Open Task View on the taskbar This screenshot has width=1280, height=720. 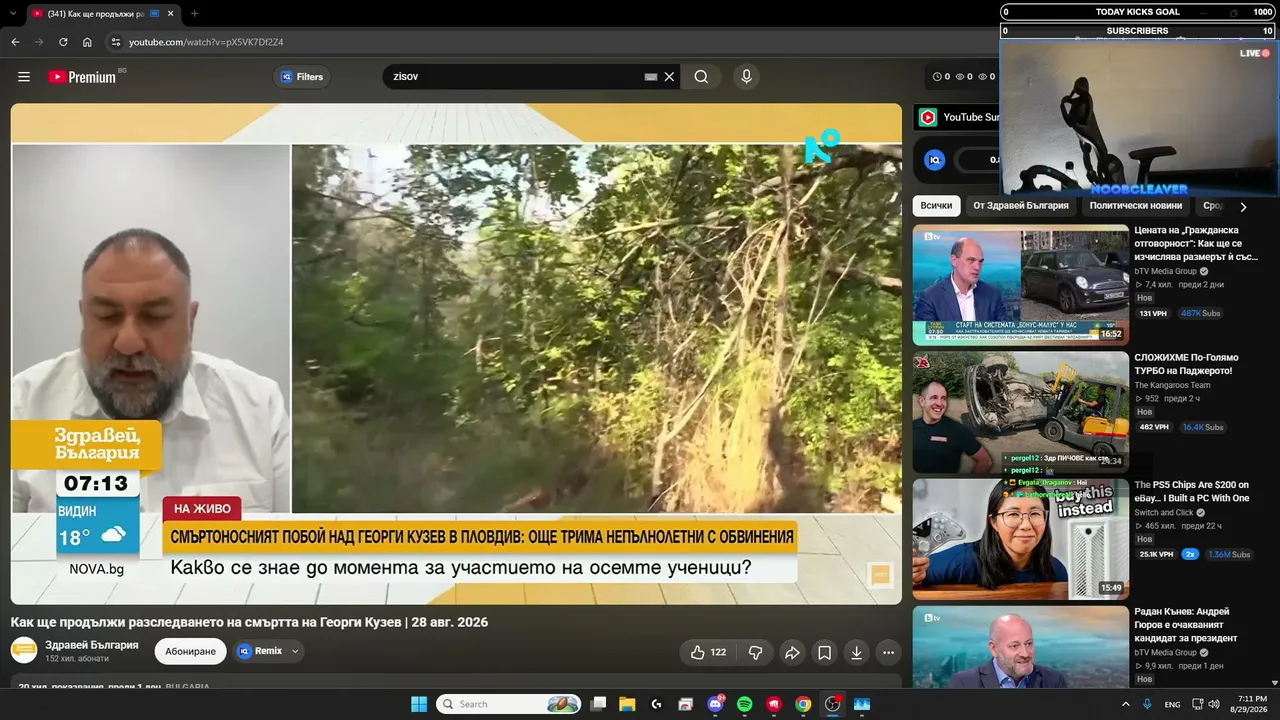(x=598, y=704)
